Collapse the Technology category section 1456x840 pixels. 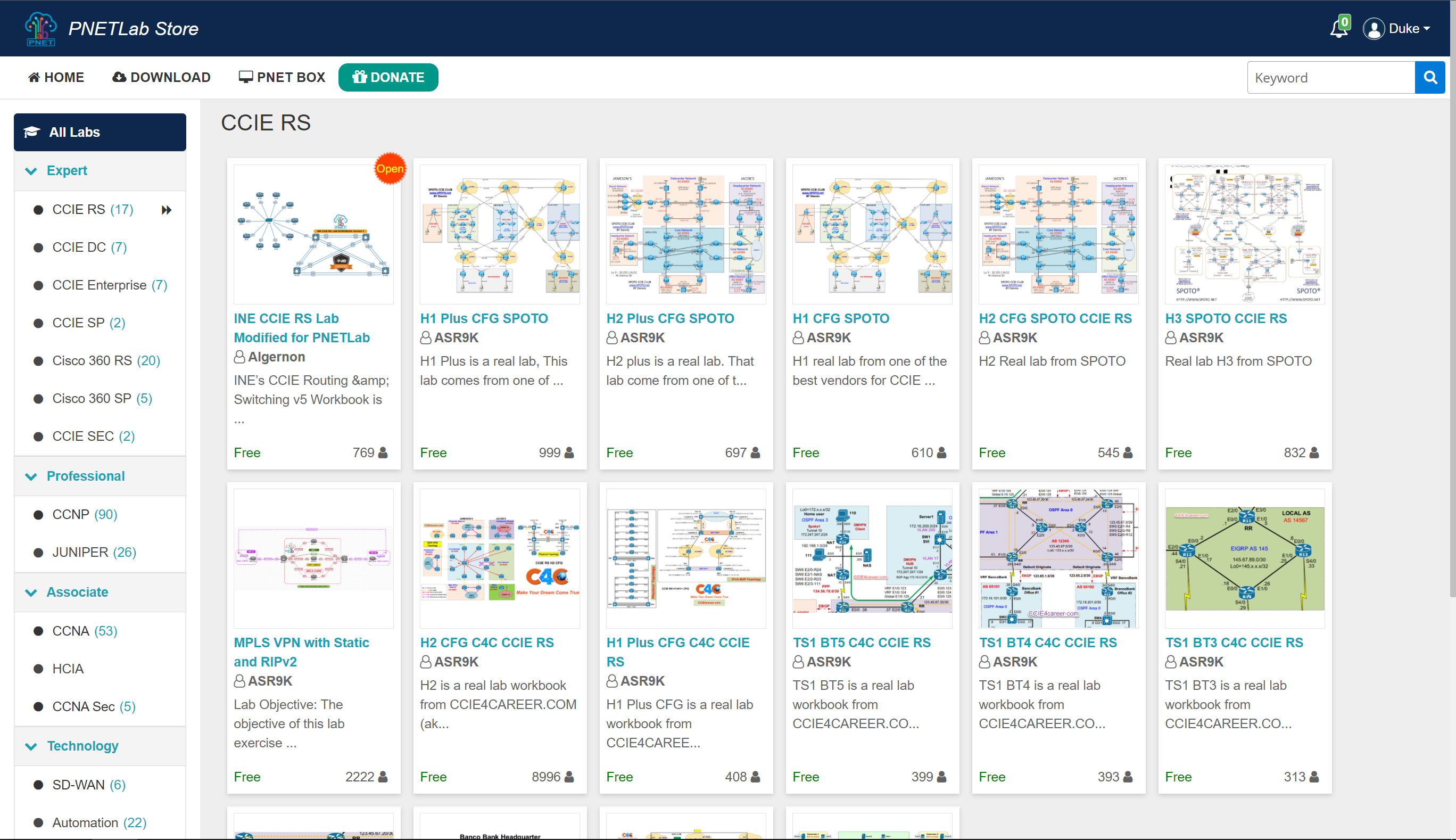pos(100,746)
